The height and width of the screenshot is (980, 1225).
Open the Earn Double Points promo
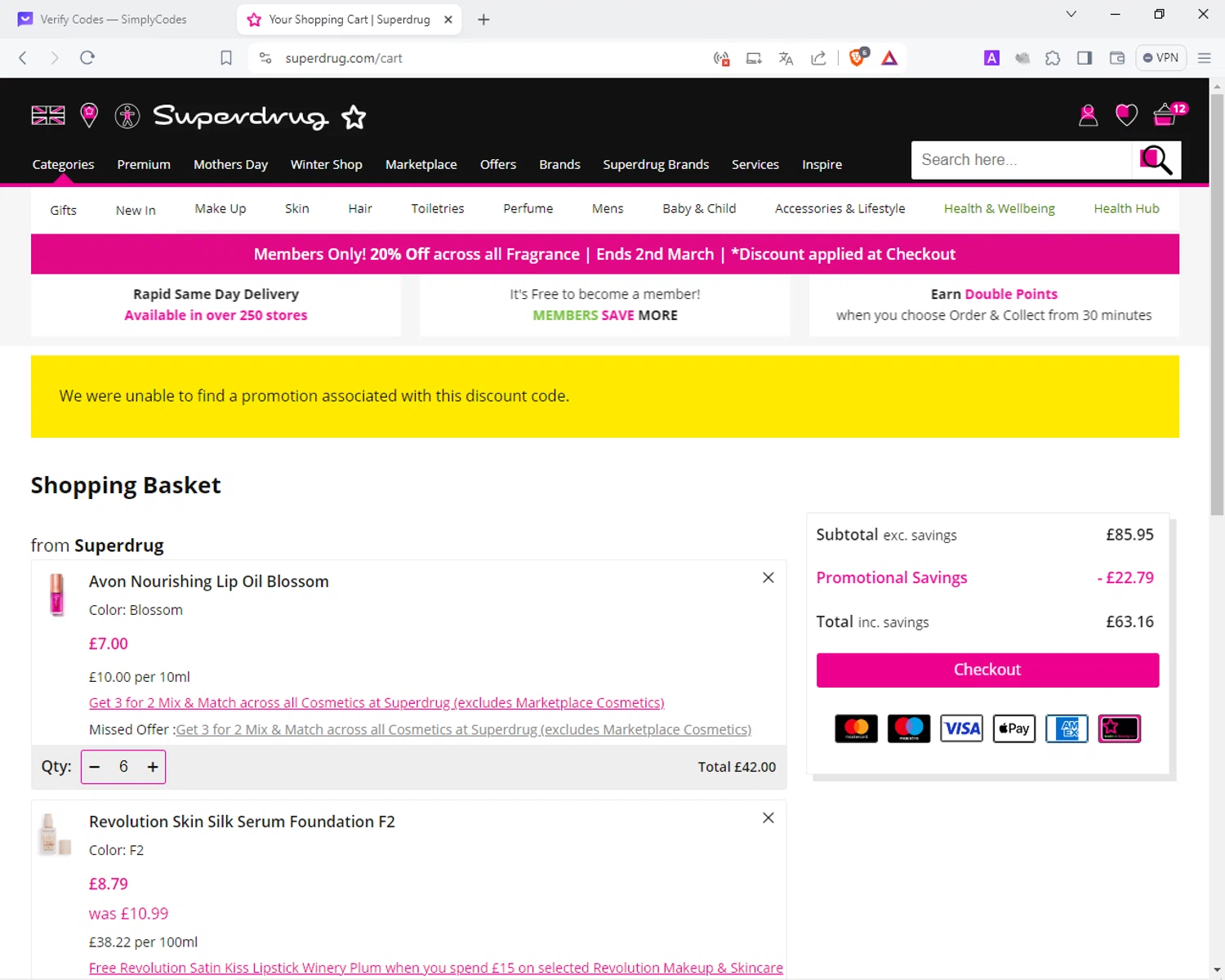[994, 305]
